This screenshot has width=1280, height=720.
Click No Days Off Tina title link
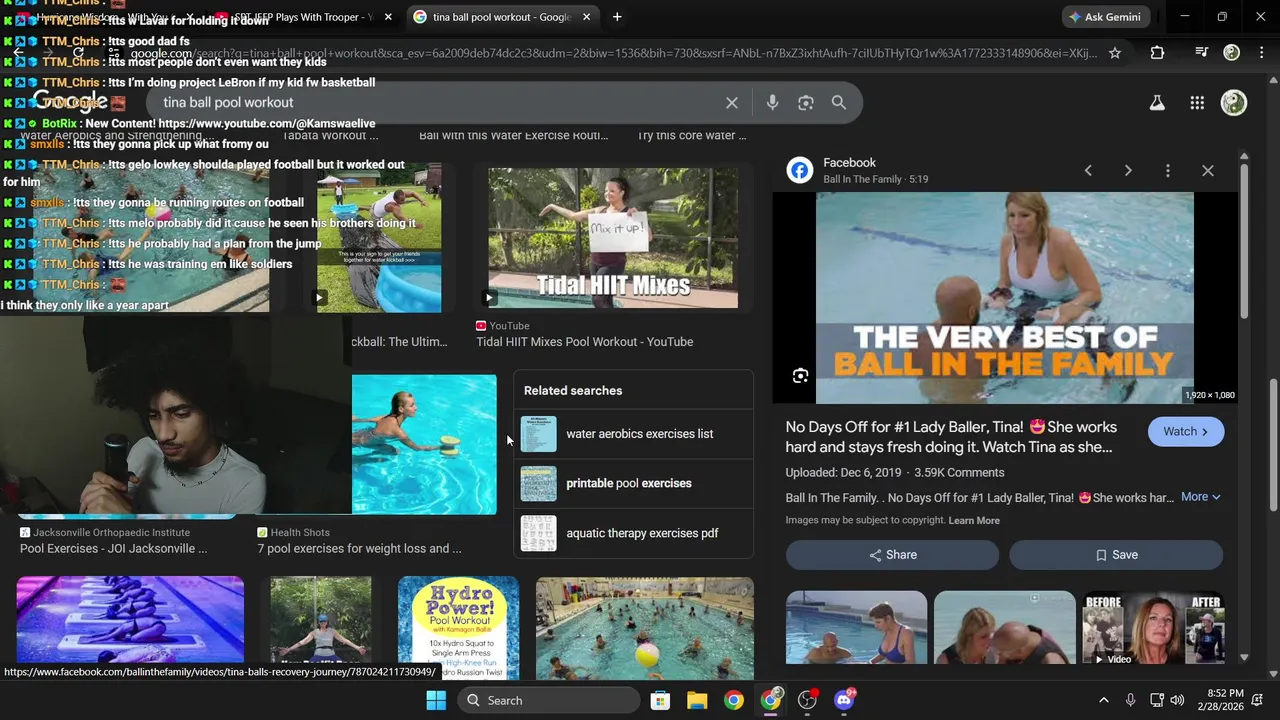951,437
